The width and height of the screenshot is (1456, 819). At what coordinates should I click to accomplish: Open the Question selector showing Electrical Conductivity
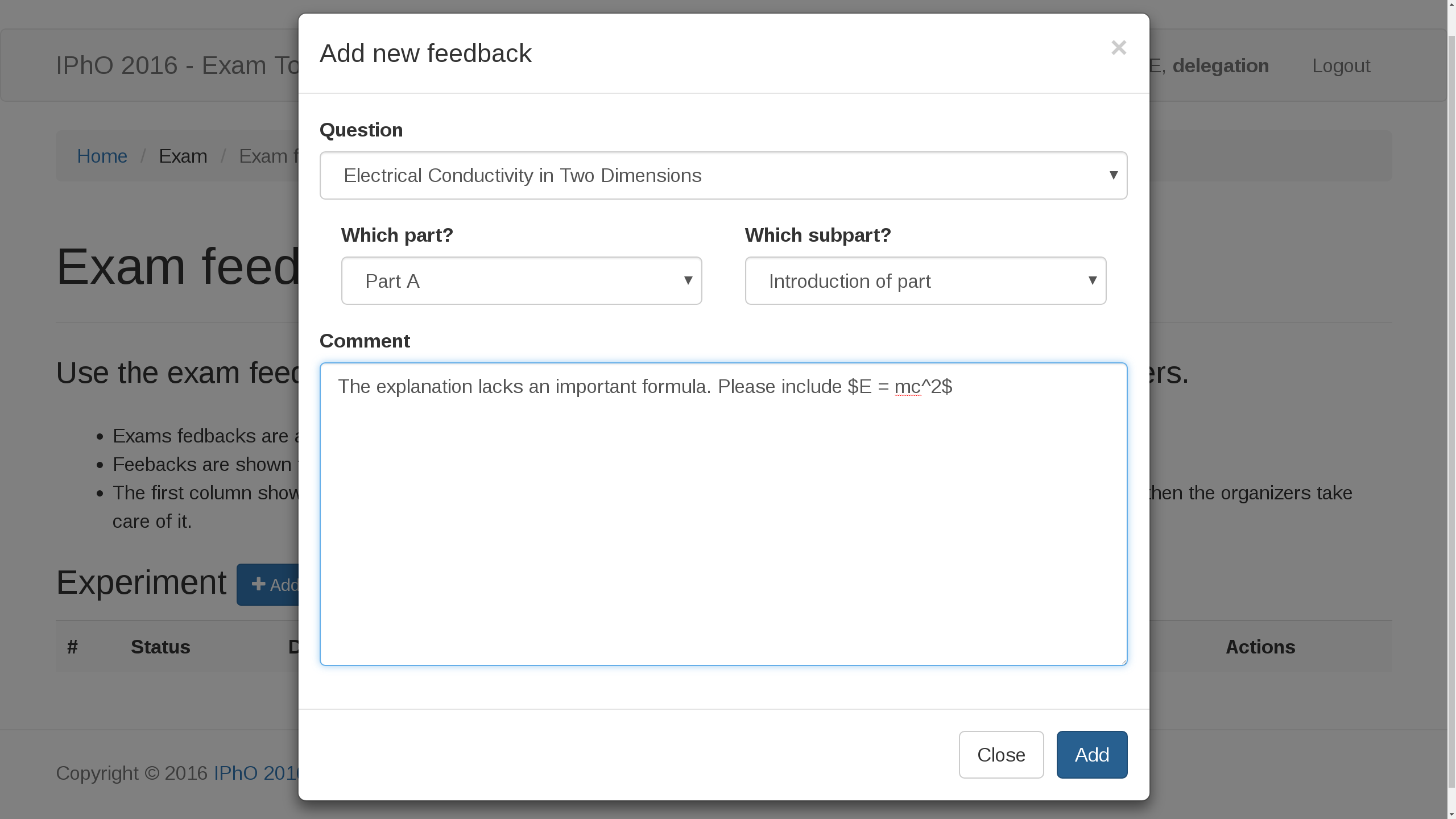pyautogui.click(x=722, y=176)
